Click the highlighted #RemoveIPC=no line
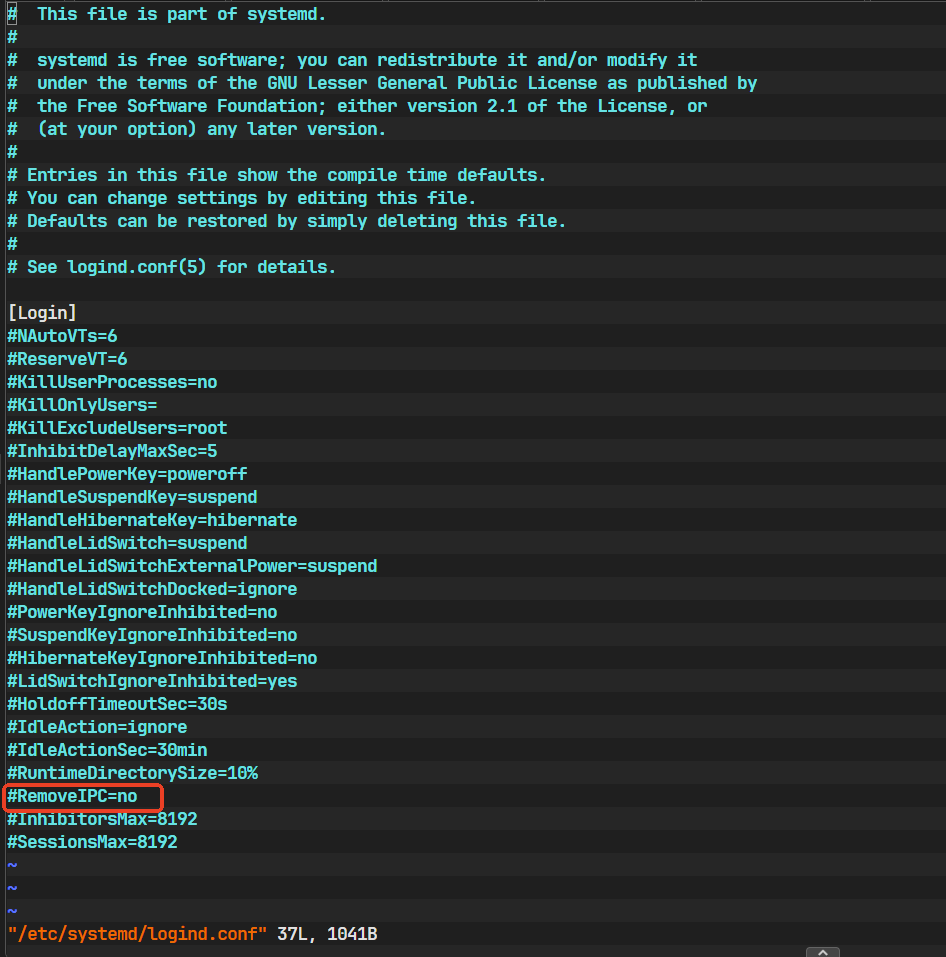The width and height of the screenshot is (946, 957). click(72, 797)
